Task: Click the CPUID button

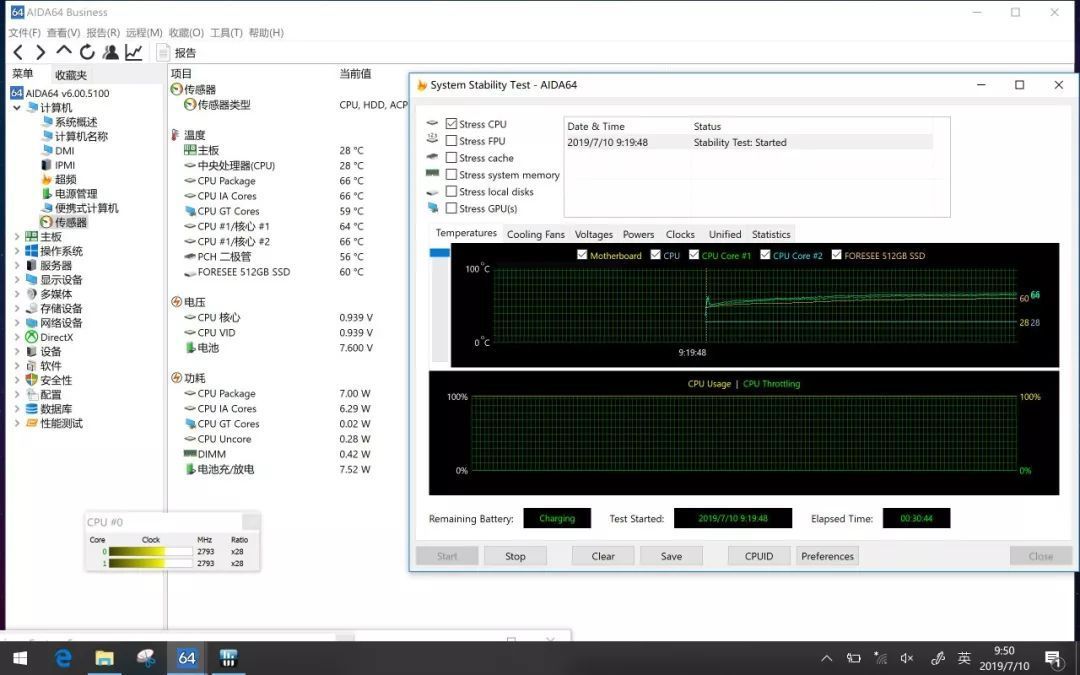Action: (x=759, y=556)
